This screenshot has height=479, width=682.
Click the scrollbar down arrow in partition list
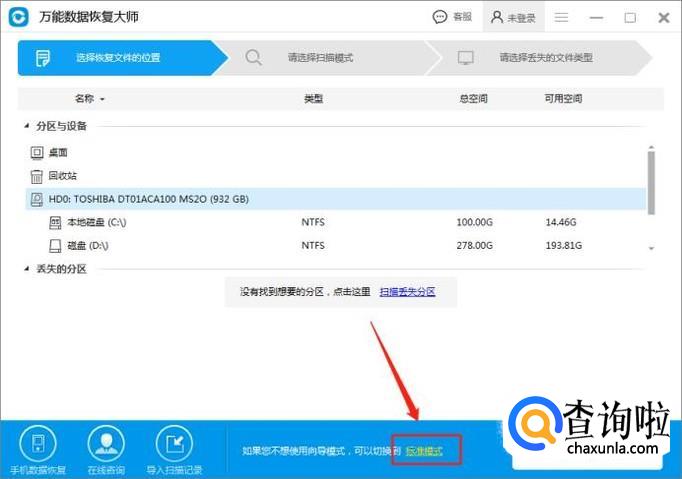click(x=651, y=248)
